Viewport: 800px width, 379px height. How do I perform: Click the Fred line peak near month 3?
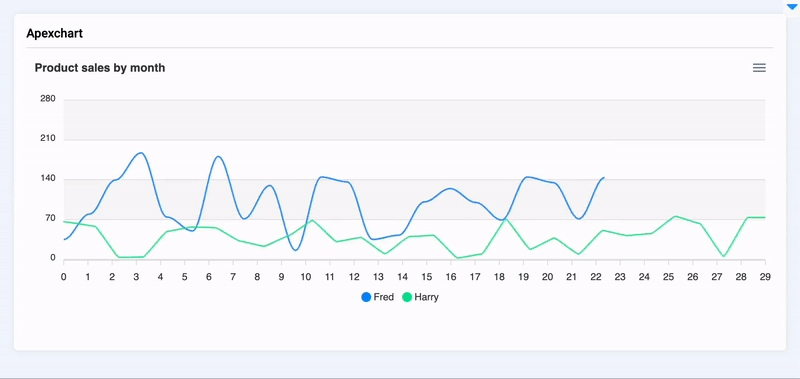point(141,153)
